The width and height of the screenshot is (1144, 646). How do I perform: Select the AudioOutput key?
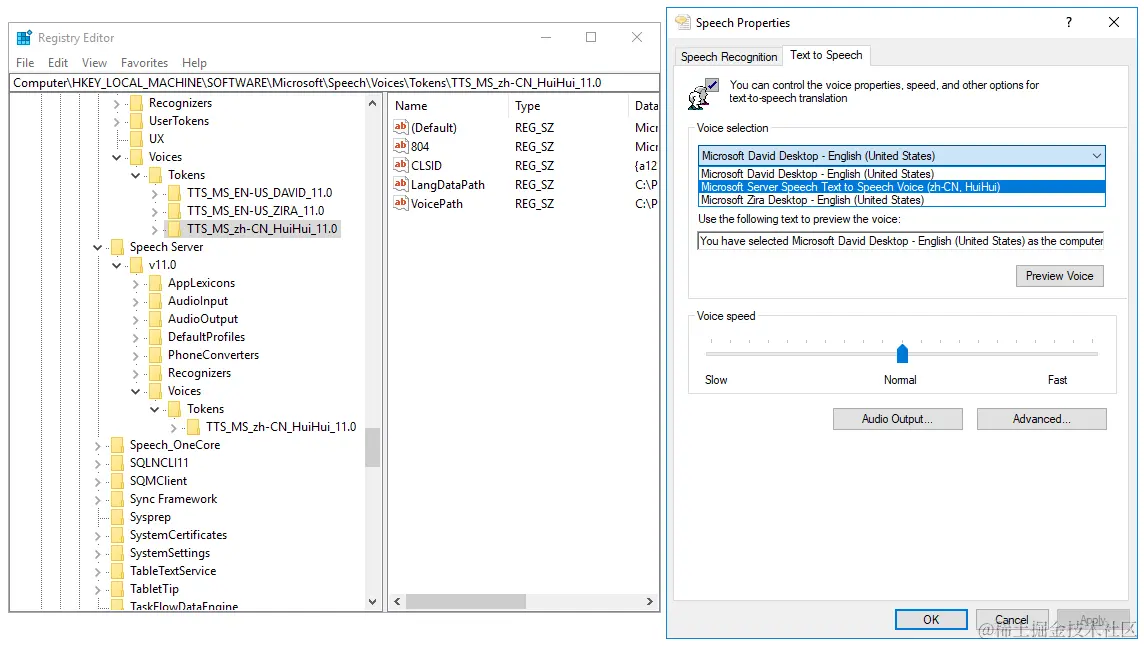tap(203, 319)
